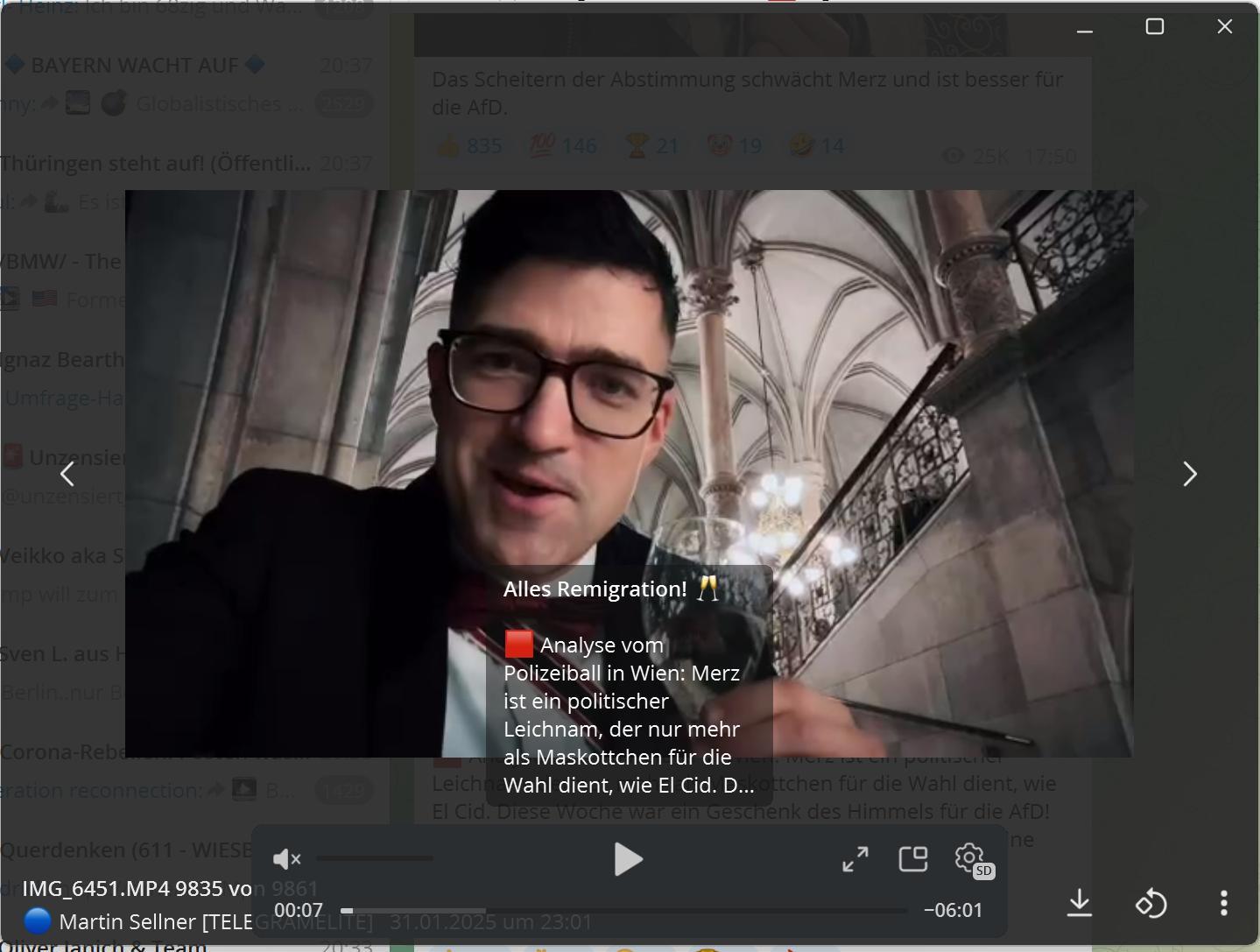Viewport: 1260px width, 952px height.
Task: Click the remaining time −06:01
Action: [954, 911]
